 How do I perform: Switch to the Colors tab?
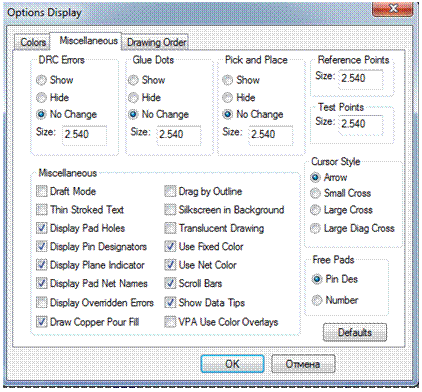pos(33,42)
